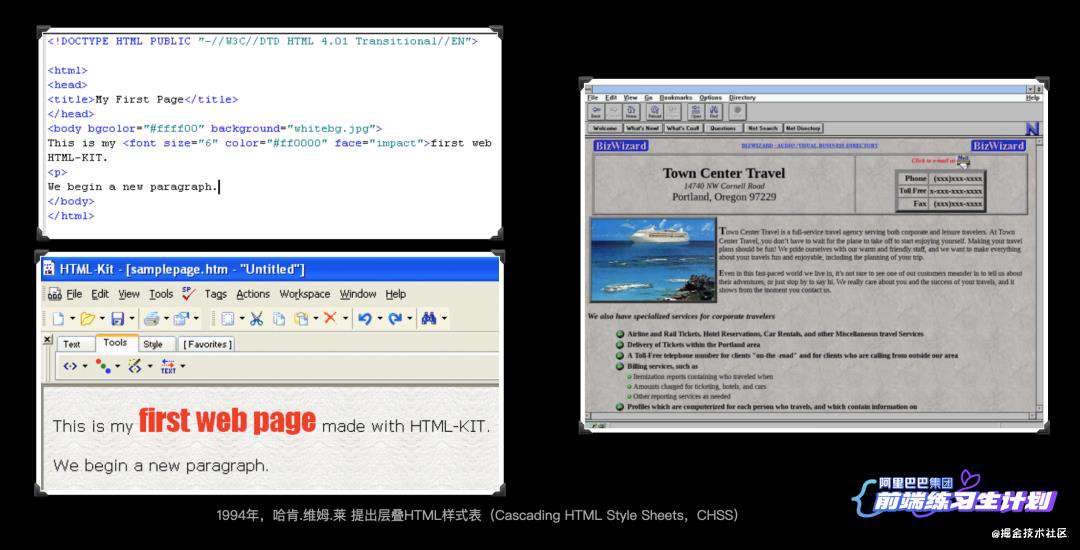The width and height of the screenshot is (1080, 550).
Task: Click the Paste clipboard icon
Action: tap(302, 319)
